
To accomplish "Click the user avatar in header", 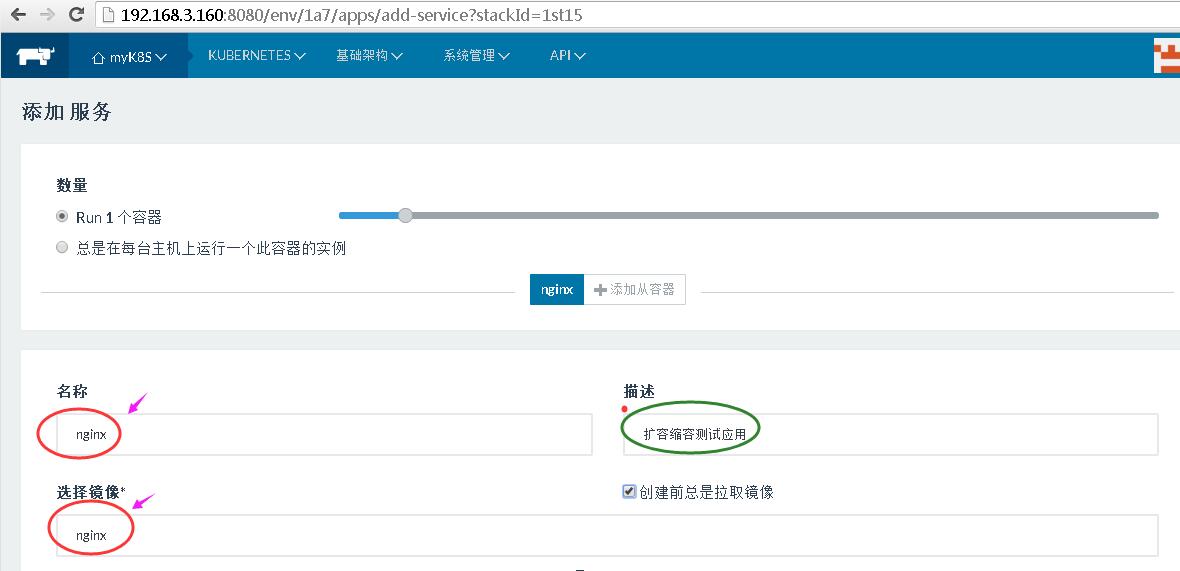I will (1166, 57).
